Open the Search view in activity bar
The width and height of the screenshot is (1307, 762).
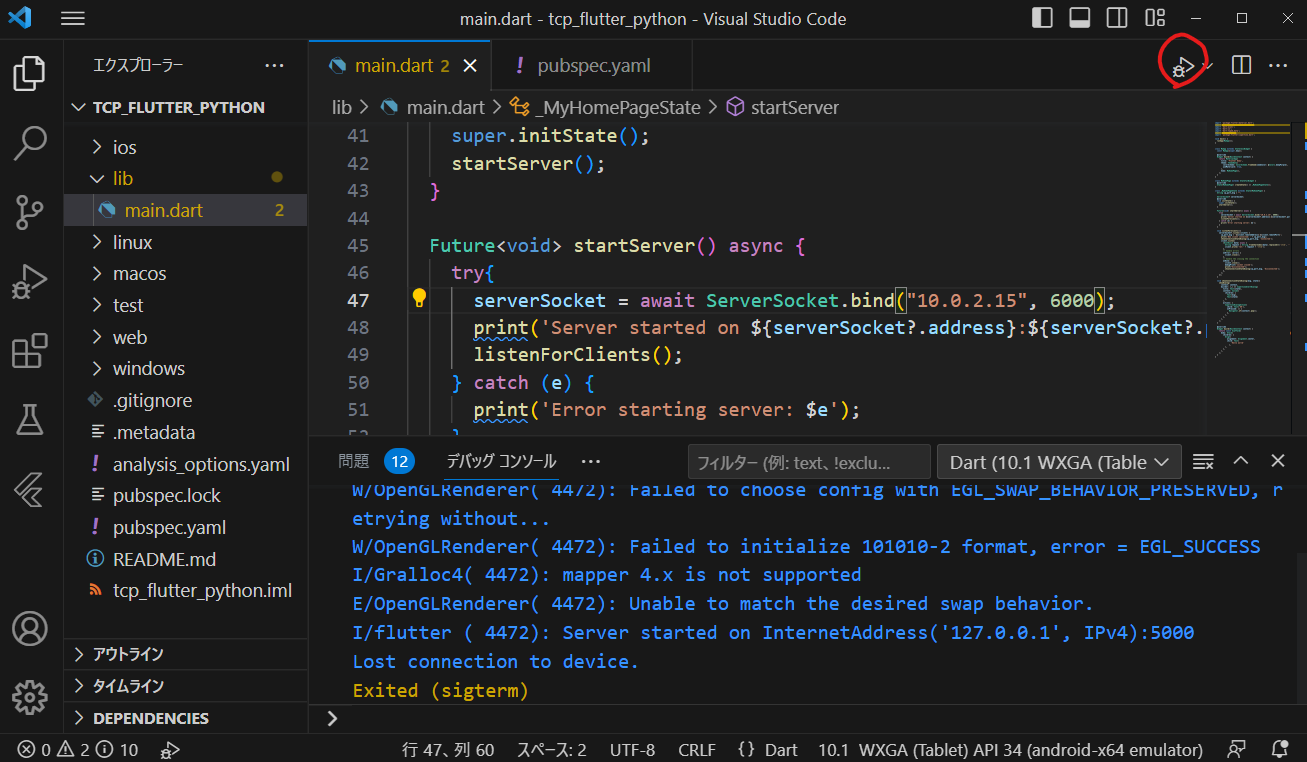30,143
